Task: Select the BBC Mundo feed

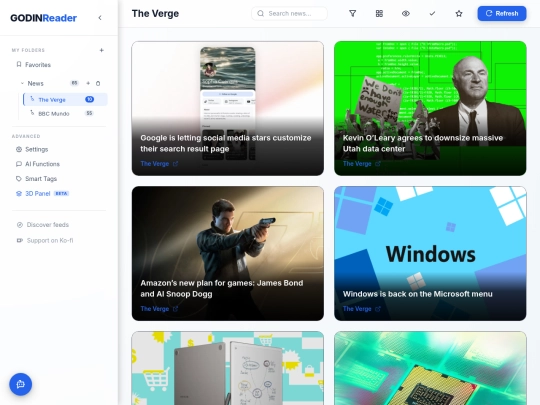Action: coord(65,113)
